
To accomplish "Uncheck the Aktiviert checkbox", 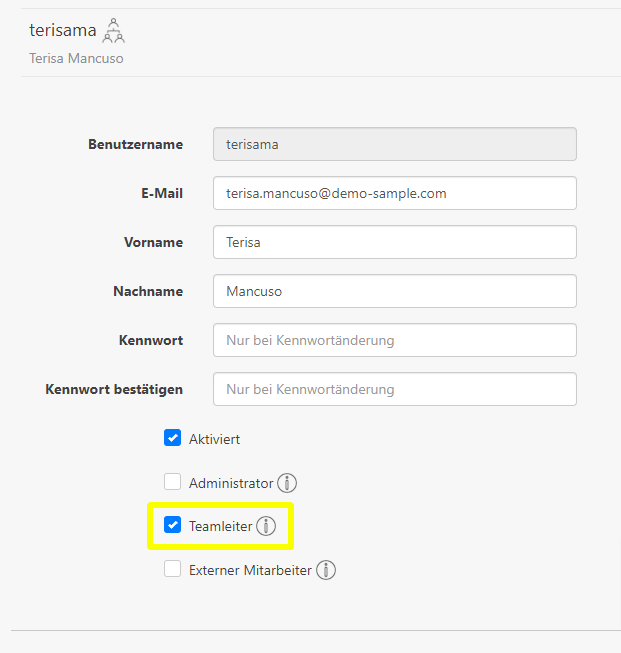I will (173, 438).
